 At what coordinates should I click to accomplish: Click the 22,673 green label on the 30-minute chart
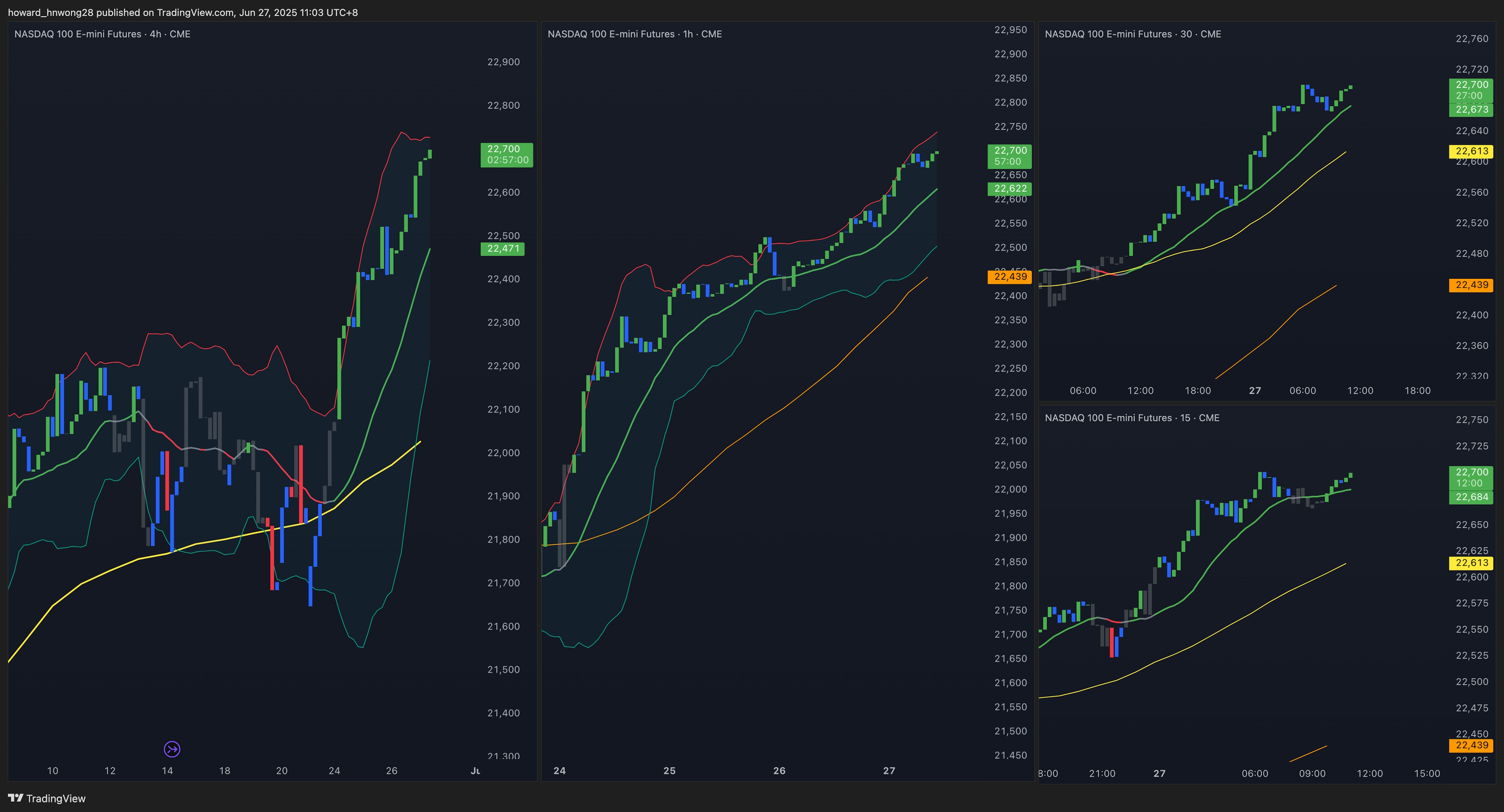tap(1471, 110)
